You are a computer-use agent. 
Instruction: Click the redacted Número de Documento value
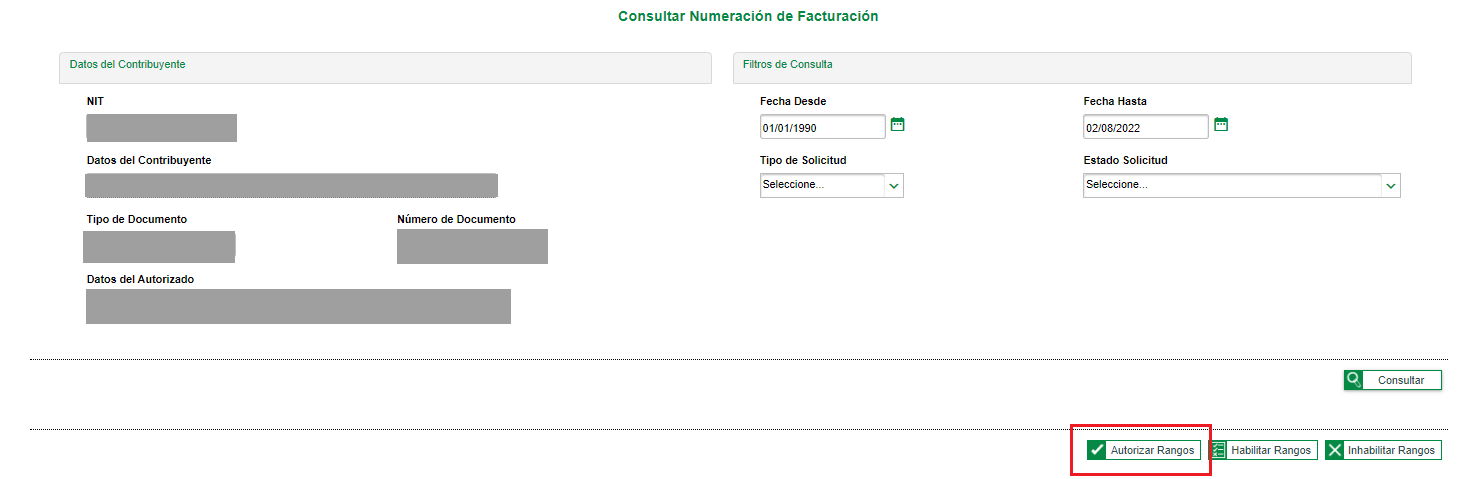pos(472,246)
